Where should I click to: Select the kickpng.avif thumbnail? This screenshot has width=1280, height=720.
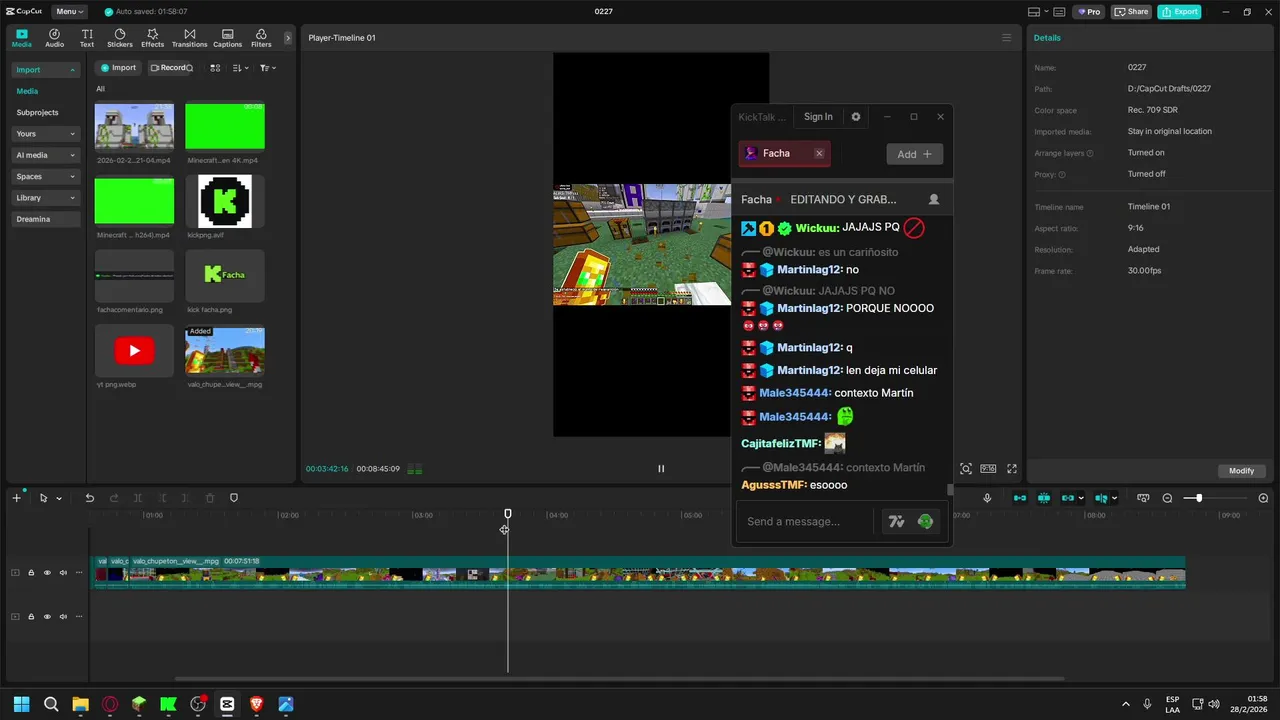point(225,202)
